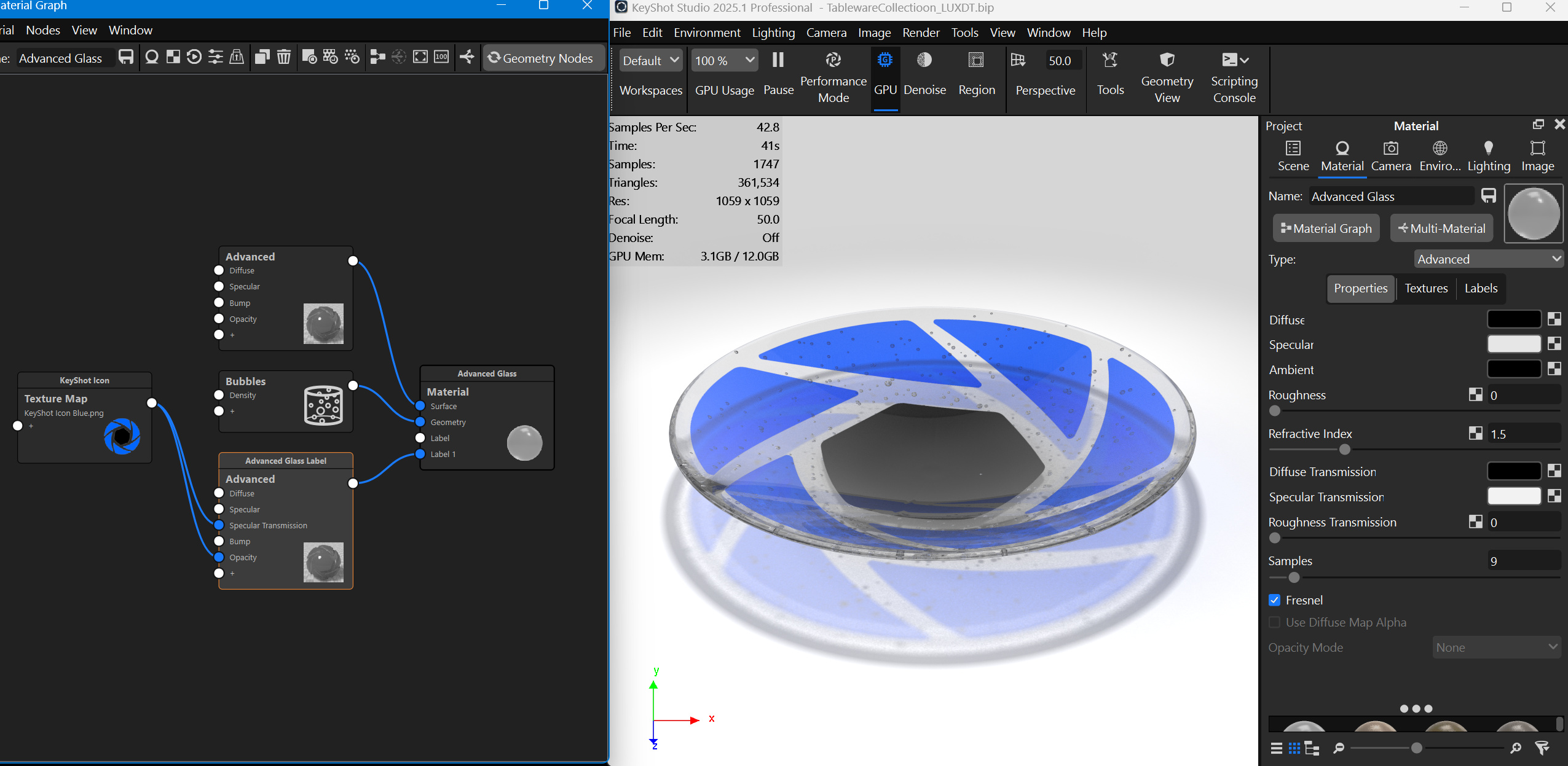Open the Nodes menu in Material Graph

pyautogui.click(x=43, y=30)
